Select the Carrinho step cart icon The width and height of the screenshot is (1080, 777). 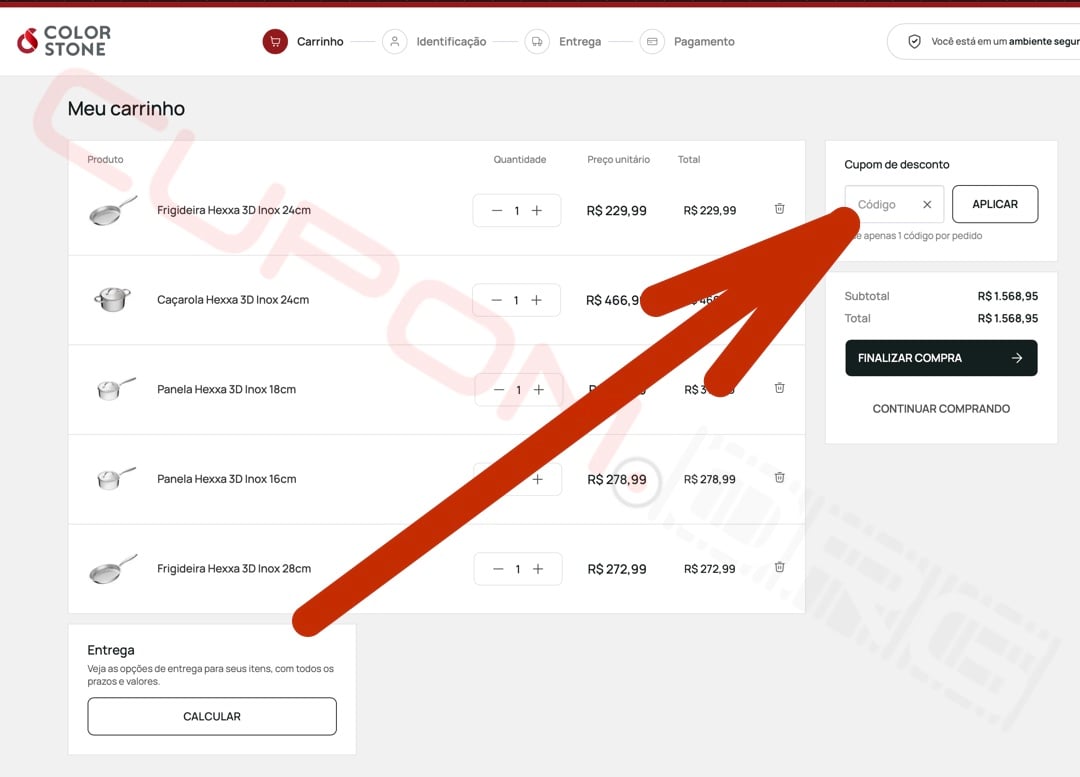click(x=275, y=41)
